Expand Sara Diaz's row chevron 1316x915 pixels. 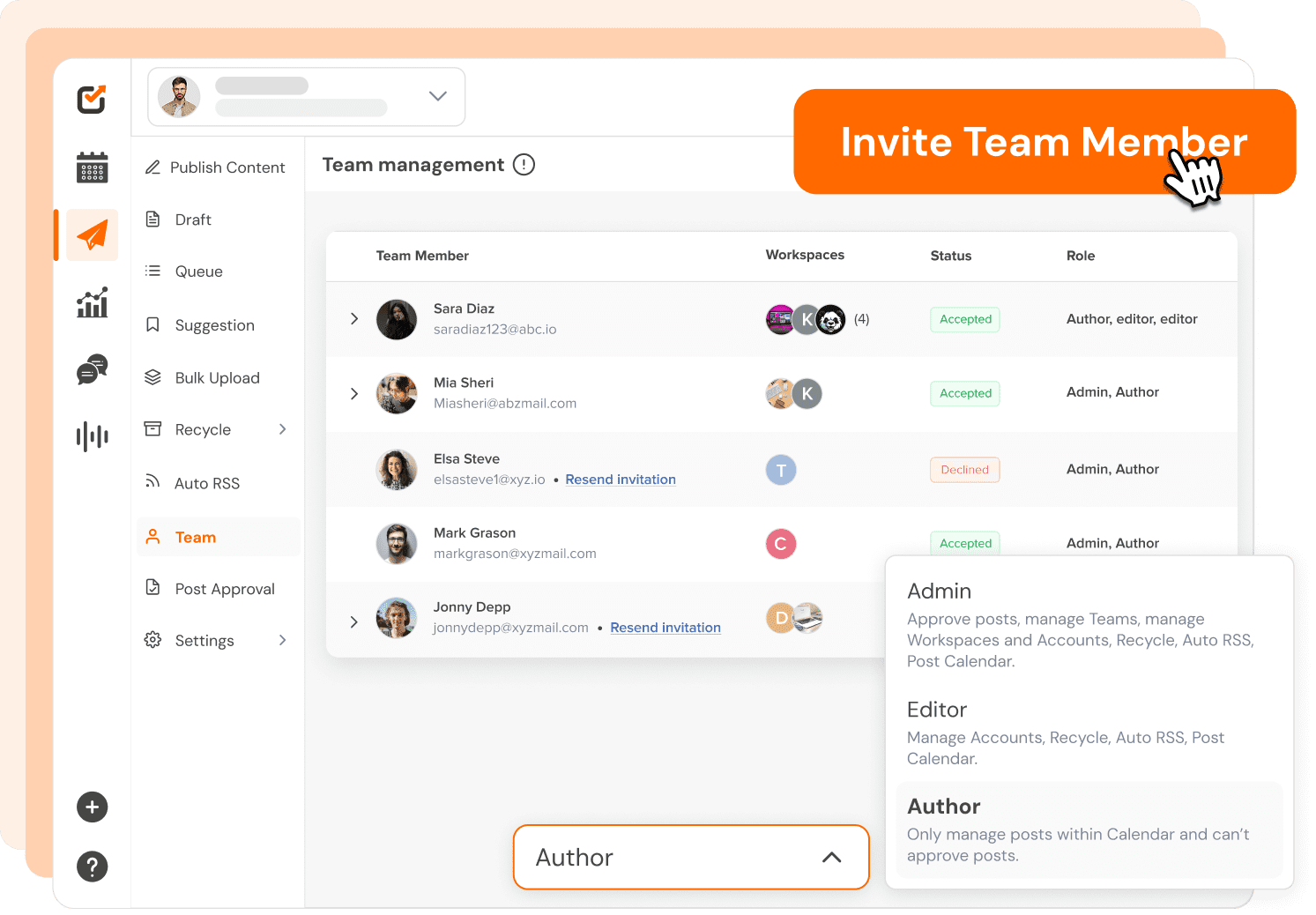pos(354,319)
